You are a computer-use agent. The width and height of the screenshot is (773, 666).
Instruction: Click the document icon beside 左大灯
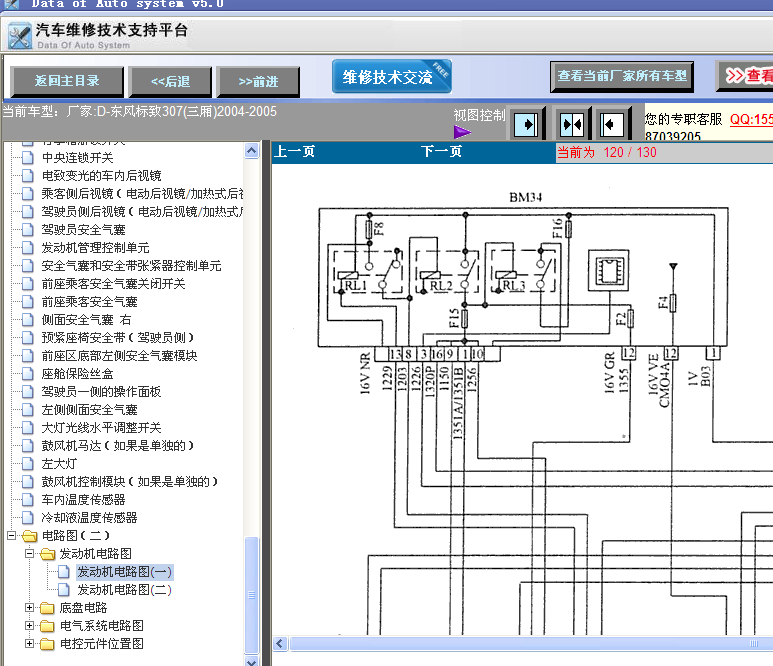tap(28, 463)
